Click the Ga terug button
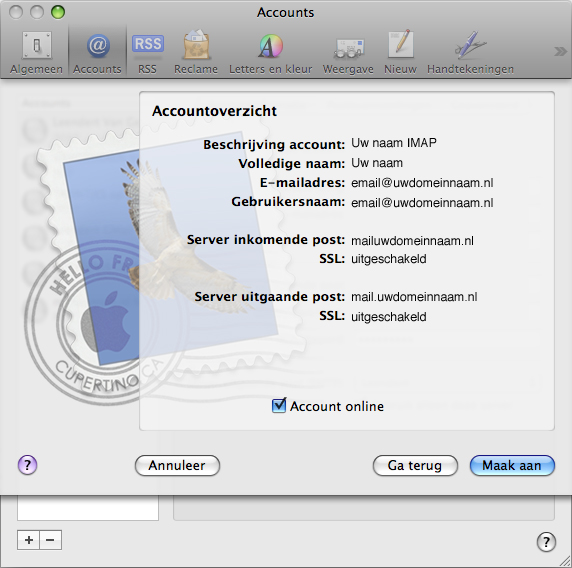The image size is (572, 568). pyautogui.click(x=415, y=465)
